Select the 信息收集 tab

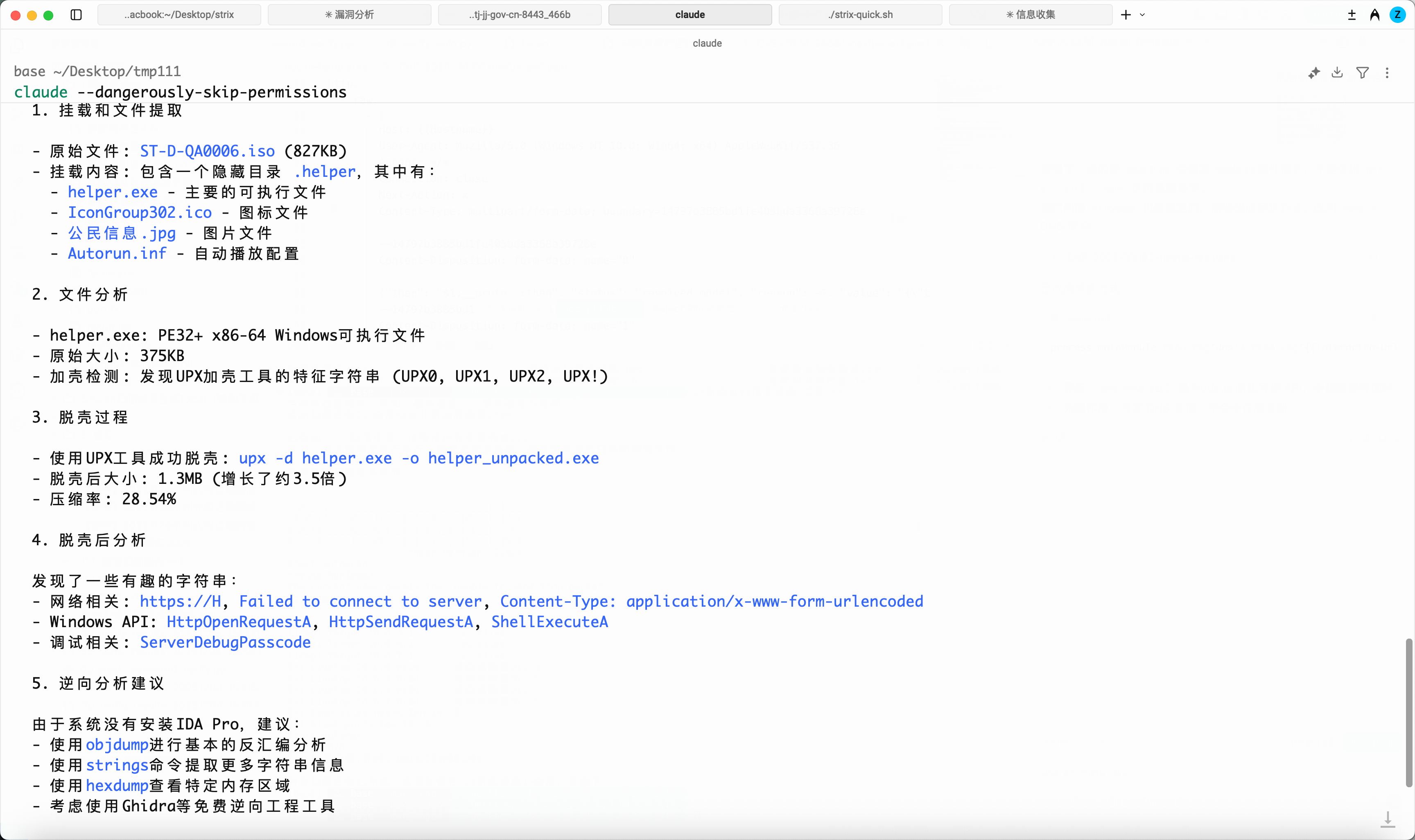(1030, 15)
